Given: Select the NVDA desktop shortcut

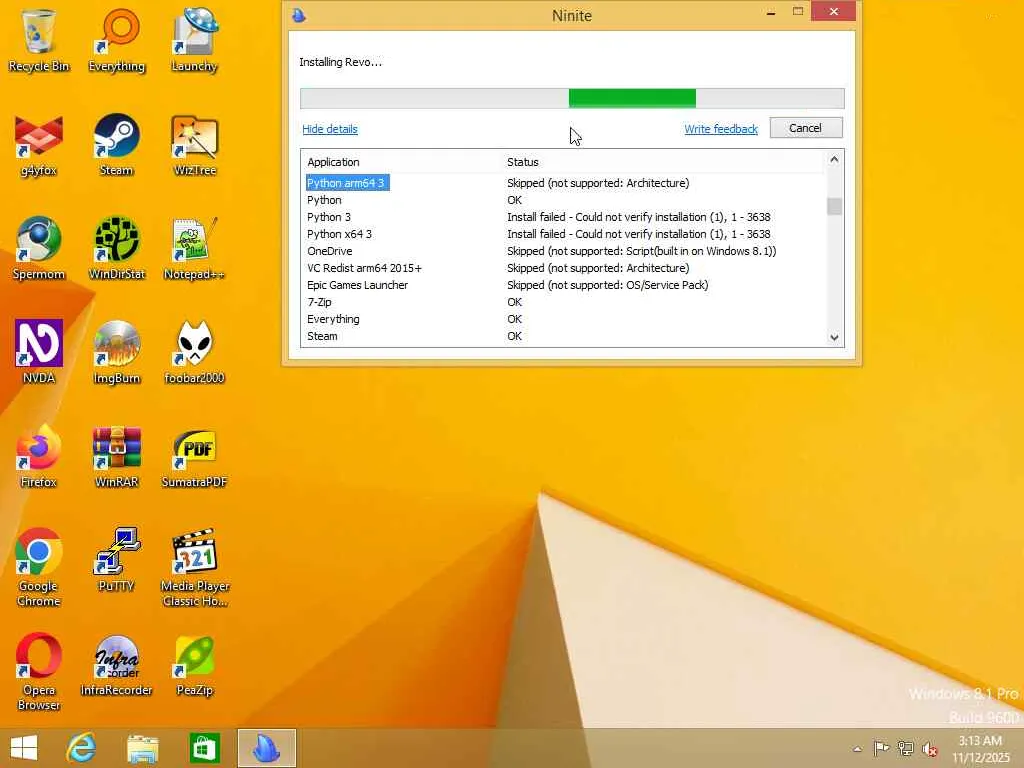Looking at the screenshot, I should (x=39, y=353).
